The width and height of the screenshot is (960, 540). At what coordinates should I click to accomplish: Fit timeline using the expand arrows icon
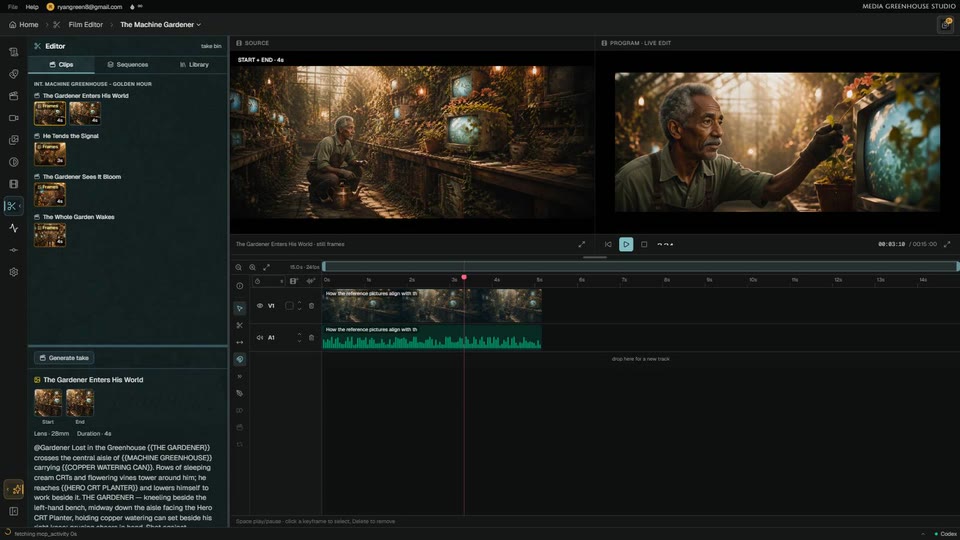point(266,267)
